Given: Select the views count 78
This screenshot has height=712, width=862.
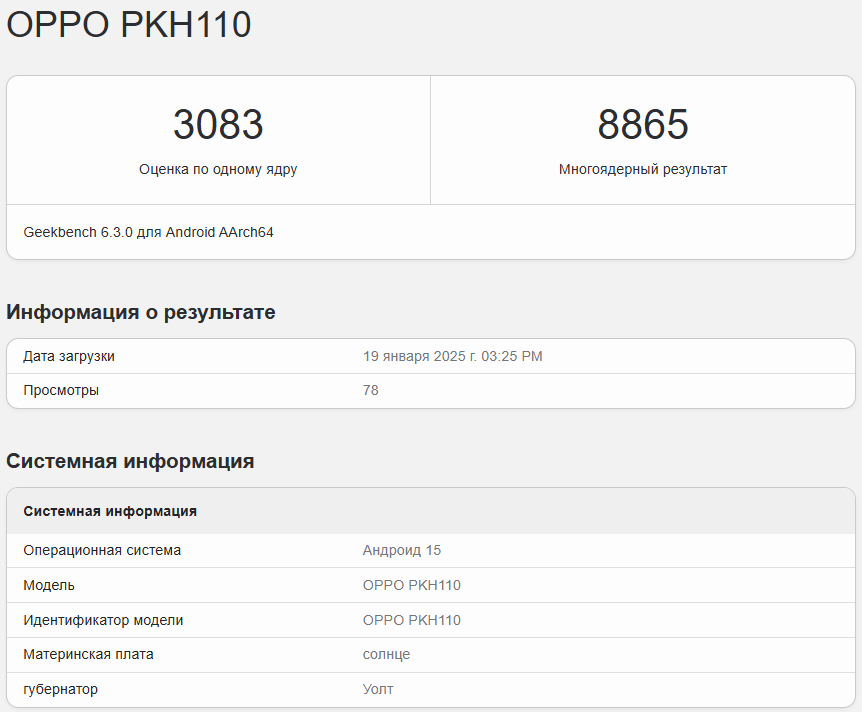Looking at the screenshot, I should pyautogui.click(x=371, y=390).
